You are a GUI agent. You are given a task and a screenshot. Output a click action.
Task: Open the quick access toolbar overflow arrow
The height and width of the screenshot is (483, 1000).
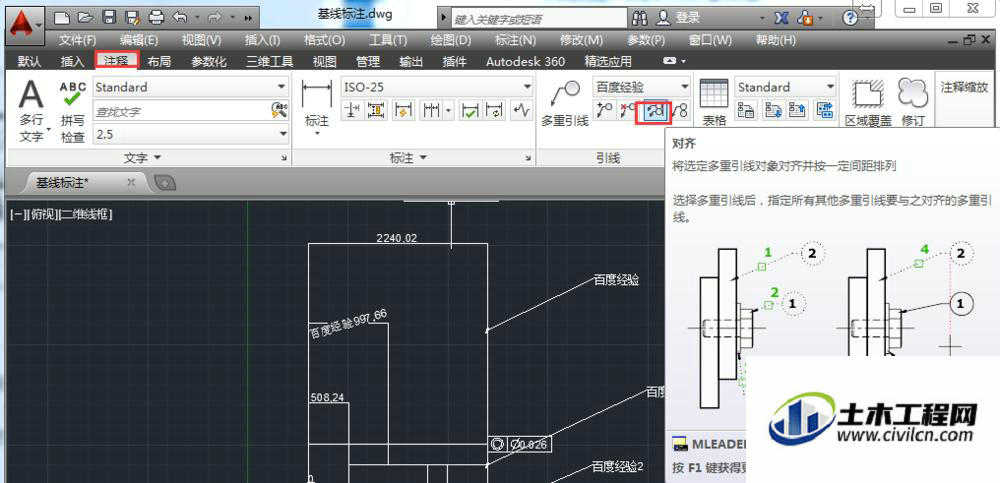[248, 18]
